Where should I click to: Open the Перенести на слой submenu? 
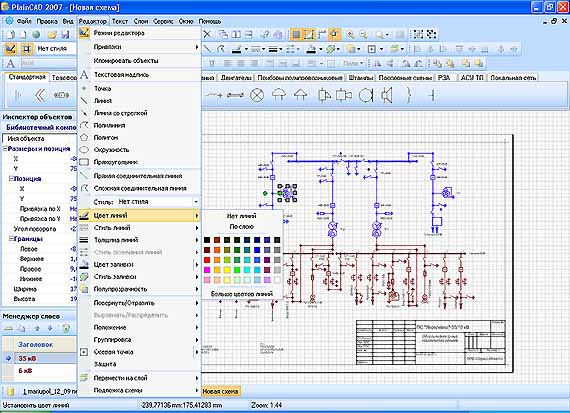point(140,378)
